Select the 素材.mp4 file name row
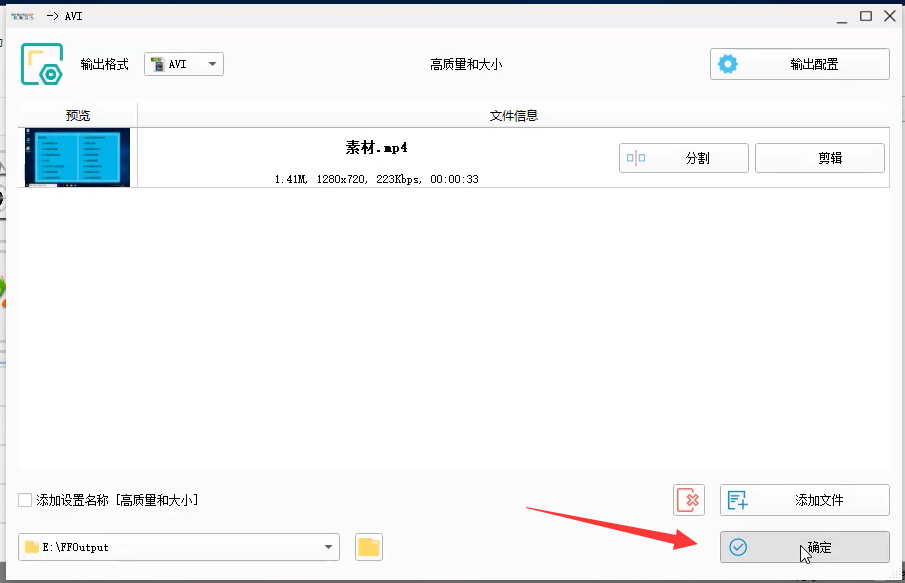The height and width of the screenshot is (583, 905). coord(377,148)
